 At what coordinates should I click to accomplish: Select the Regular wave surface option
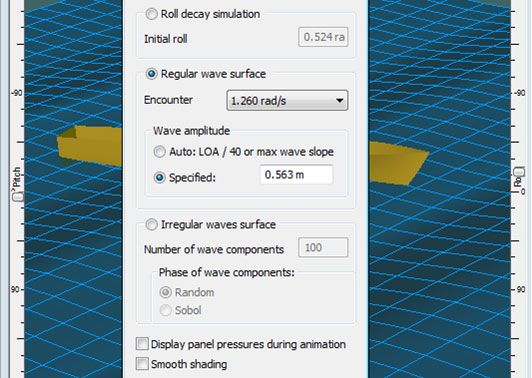coord(151,74)
